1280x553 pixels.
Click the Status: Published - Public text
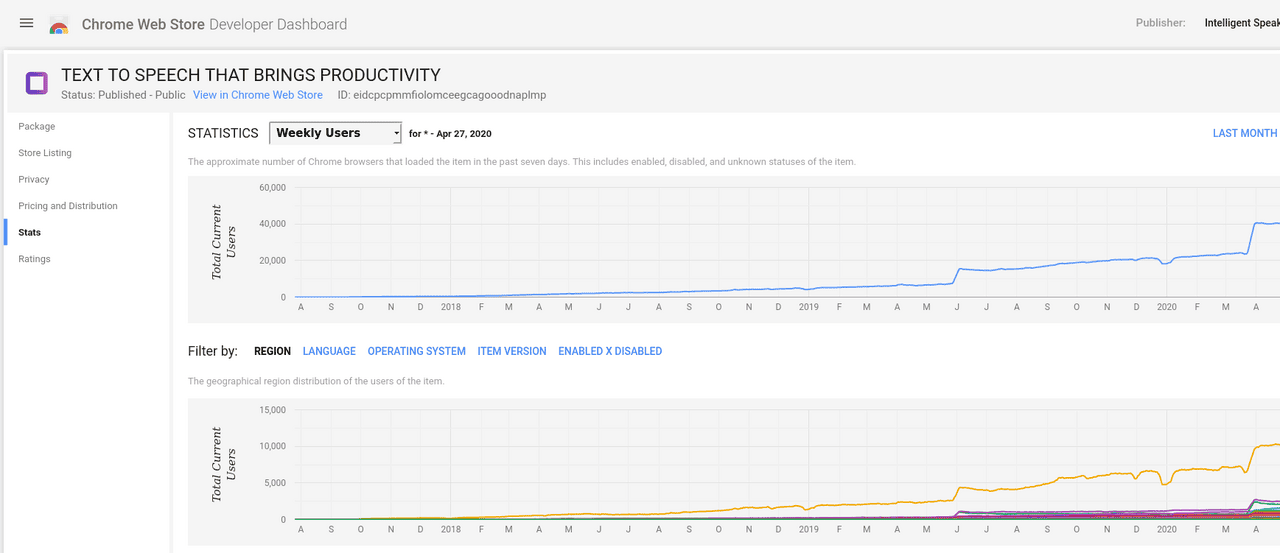(123, 95)
